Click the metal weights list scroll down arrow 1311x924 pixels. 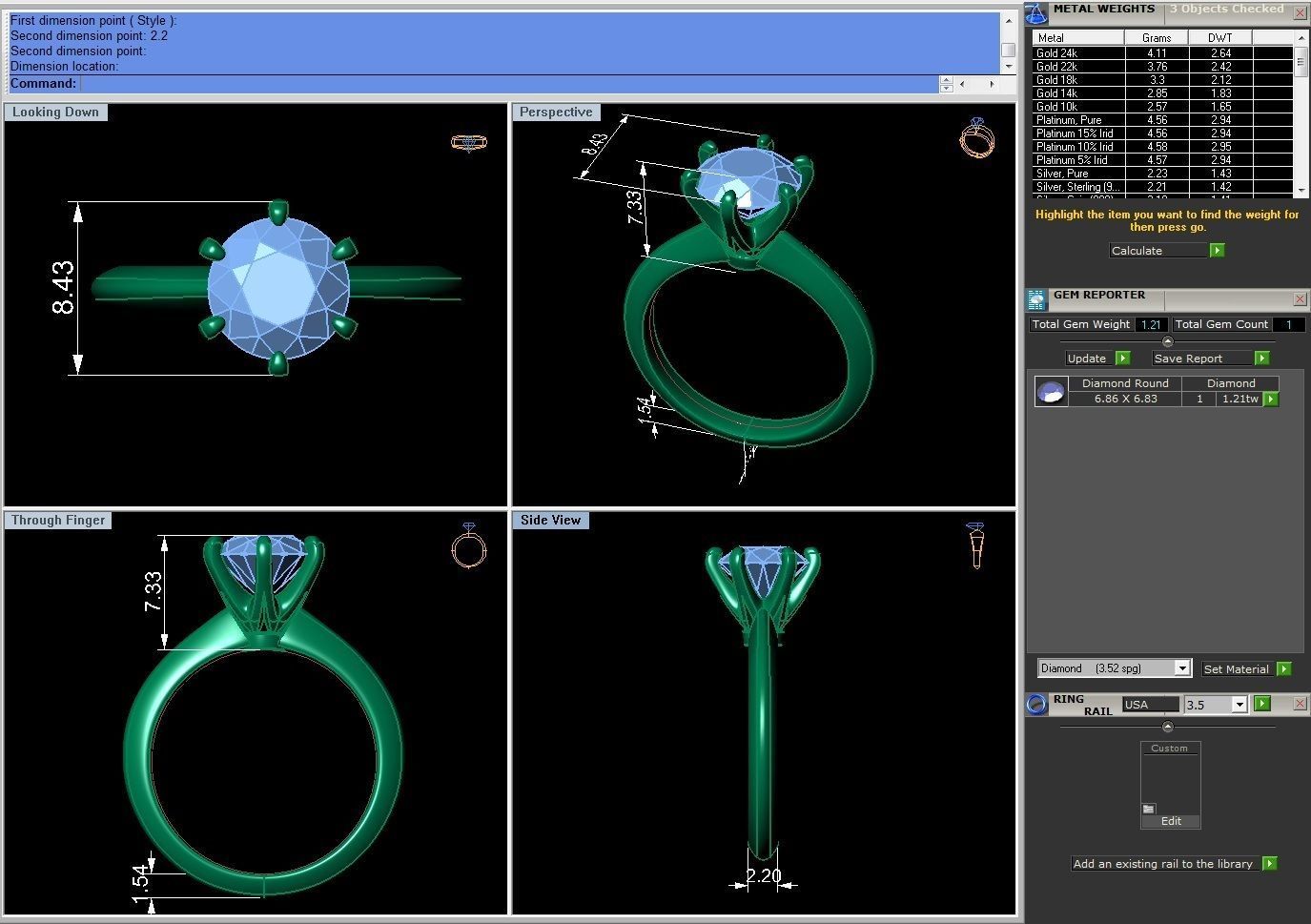click(x=1301, y=190)
